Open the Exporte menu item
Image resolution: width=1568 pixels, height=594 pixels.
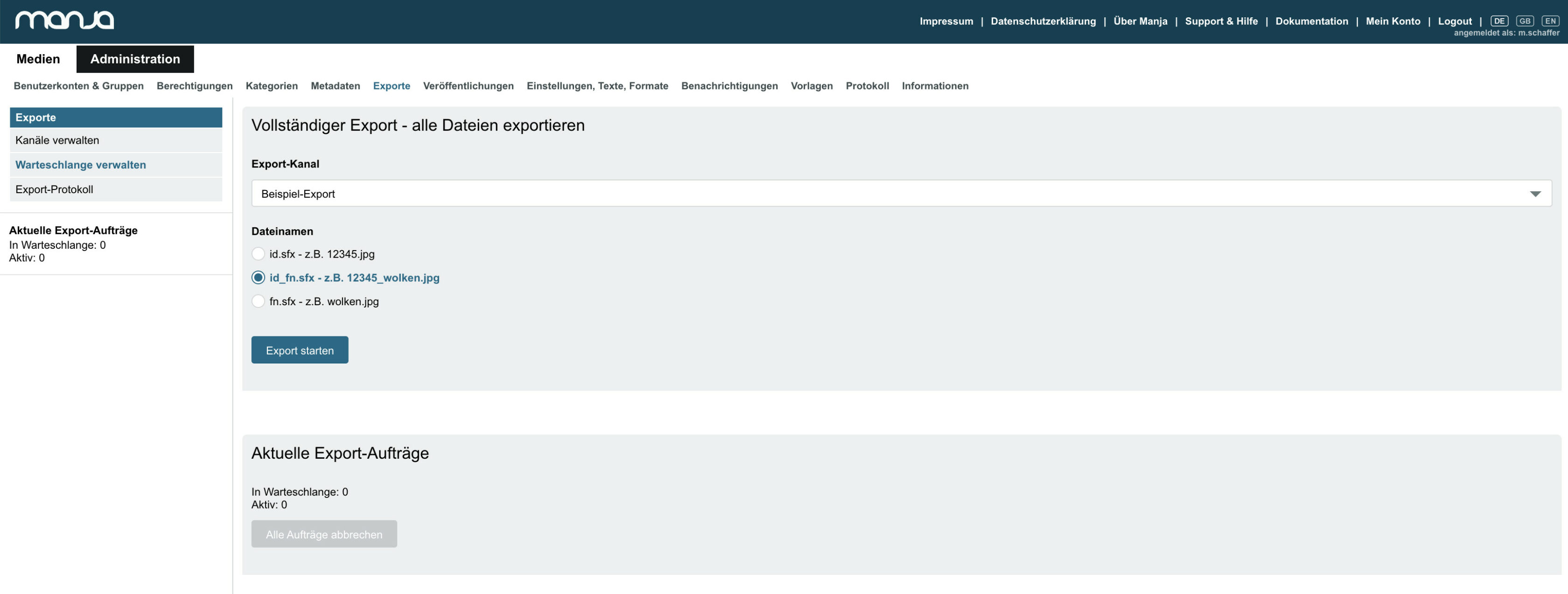pos(392,86)
